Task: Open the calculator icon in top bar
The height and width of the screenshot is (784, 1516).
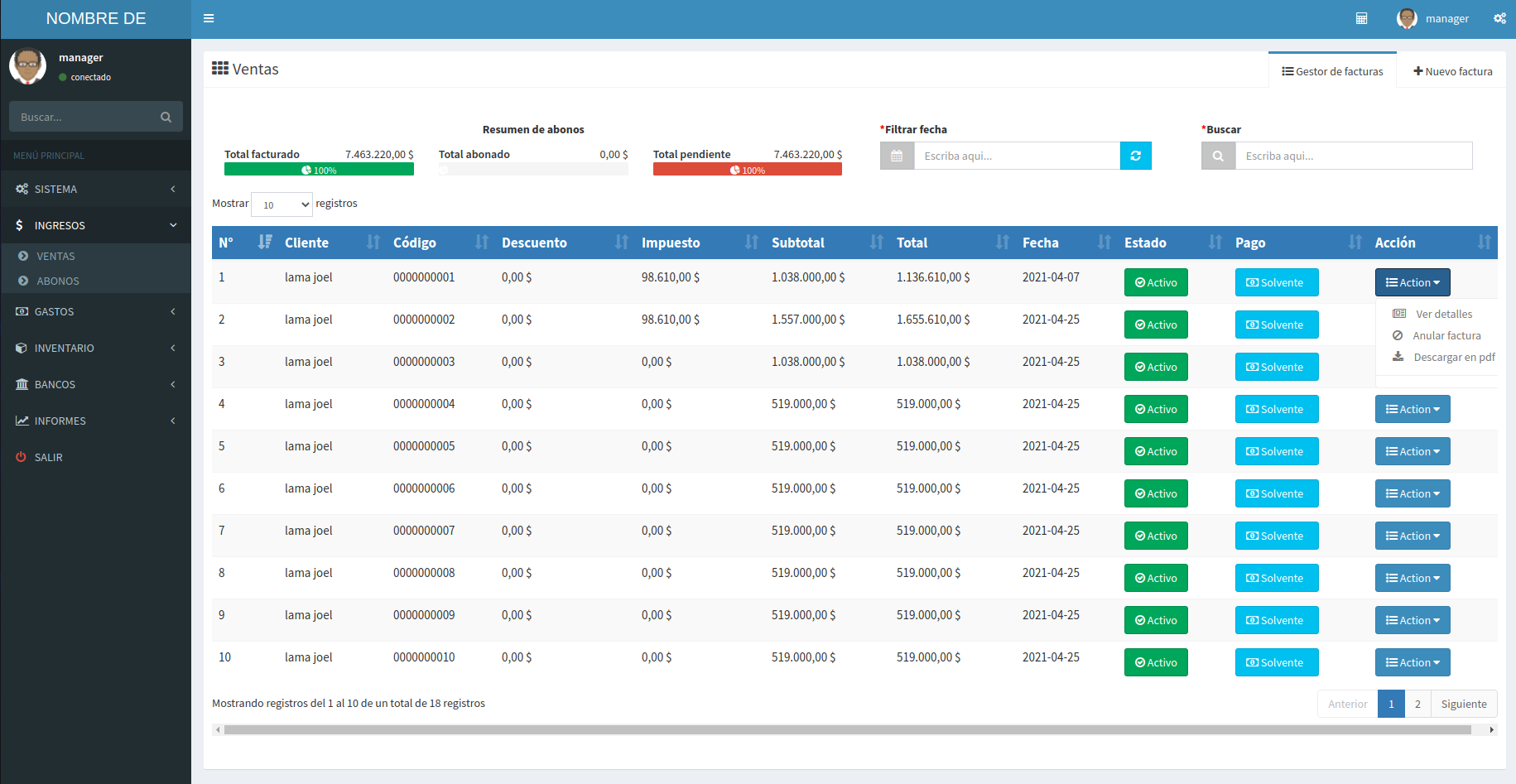Action: click(1361, 18)
